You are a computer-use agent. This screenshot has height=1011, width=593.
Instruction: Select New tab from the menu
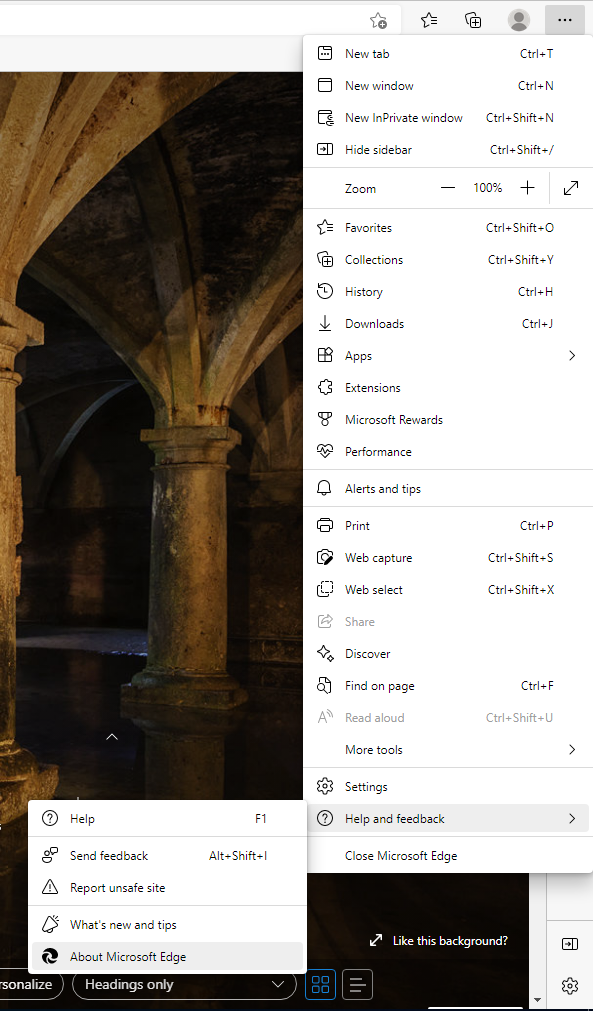click(448, 54)
